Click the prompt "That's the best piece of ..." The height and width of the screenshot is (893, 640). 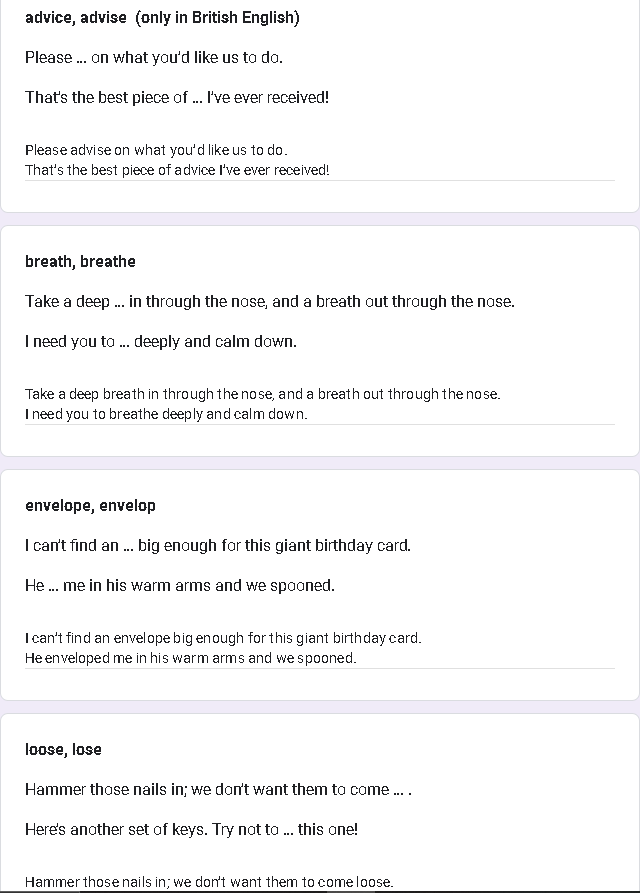[177, 98]
